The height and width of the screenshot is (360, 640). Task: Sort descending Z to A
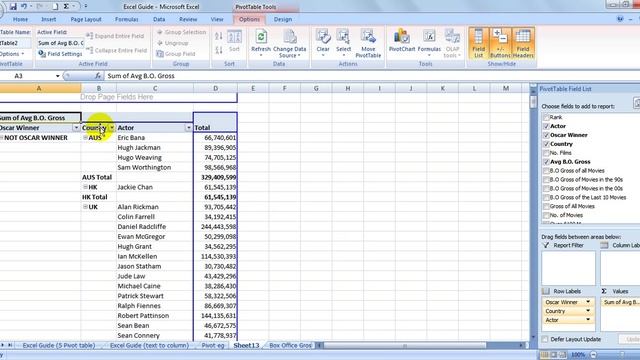[219, 50]
